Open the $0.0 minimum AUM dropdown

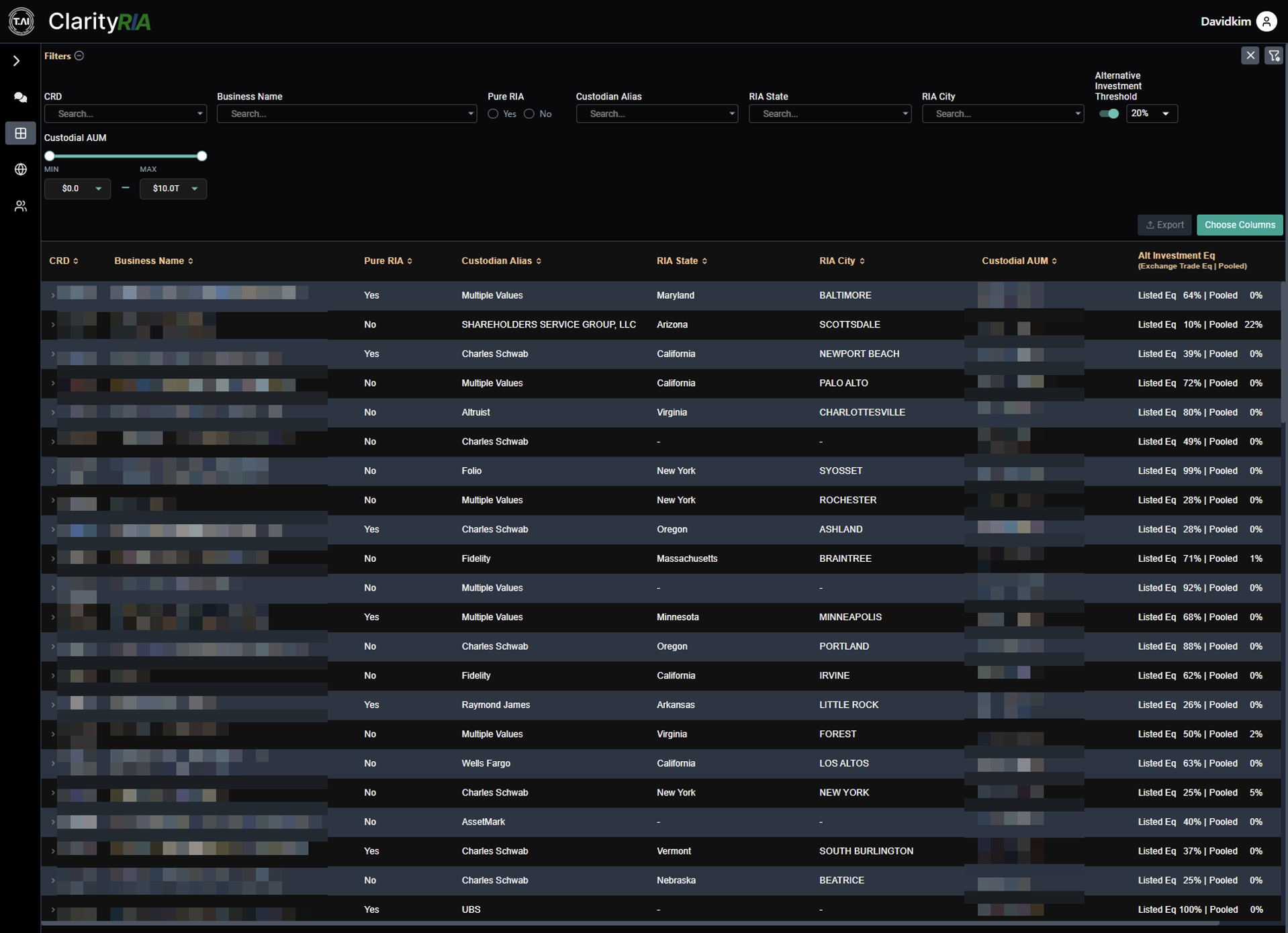click(x=77, y=189)
